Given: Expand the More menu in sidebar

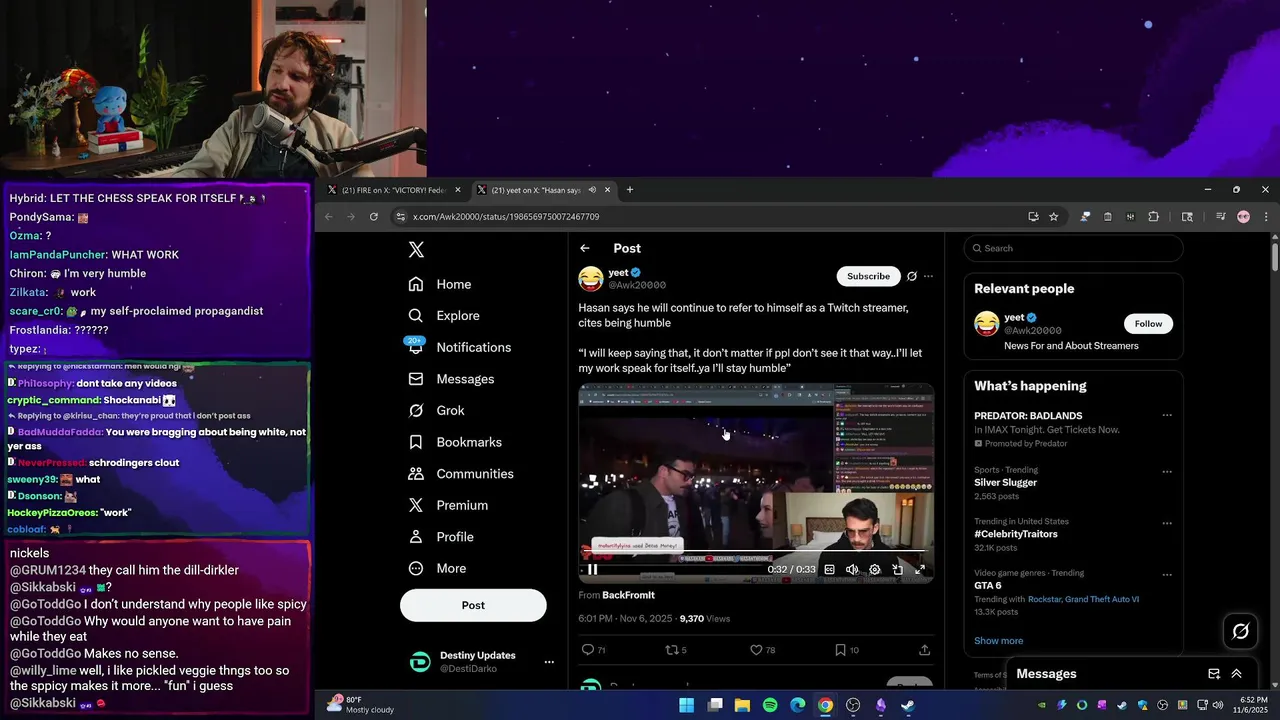Looking at the screenshot, I should pos(438,568).
